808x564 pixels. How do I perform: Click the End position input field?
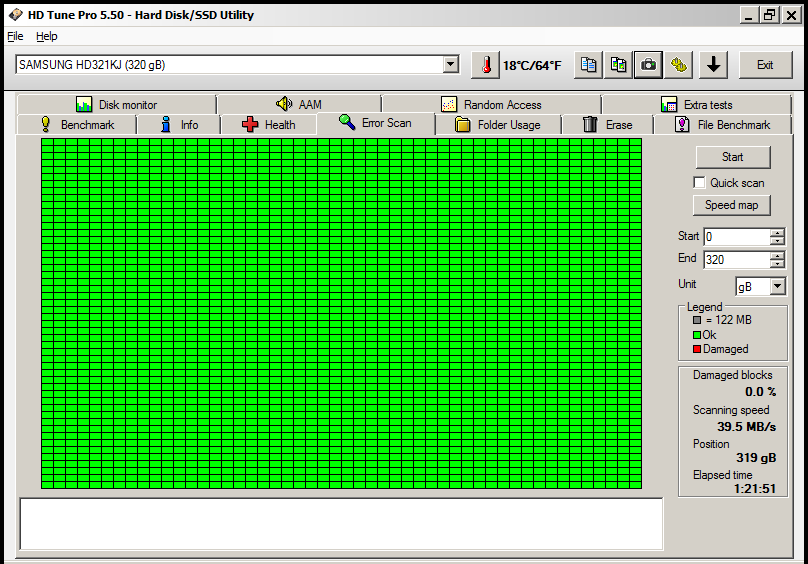tap(737, 259)
